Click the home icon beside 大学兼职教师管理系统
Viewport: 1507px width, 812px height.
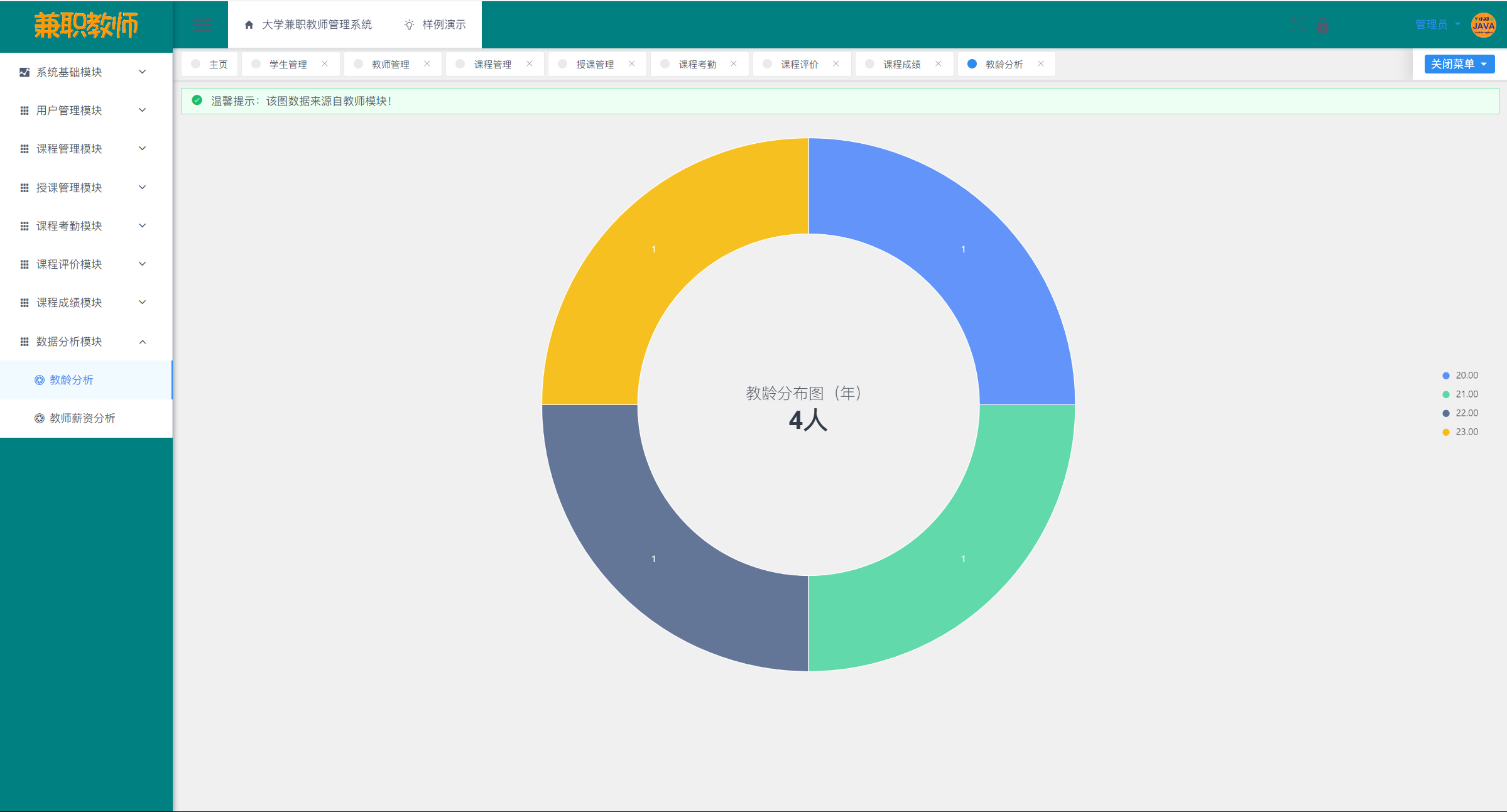click(248, 24)
